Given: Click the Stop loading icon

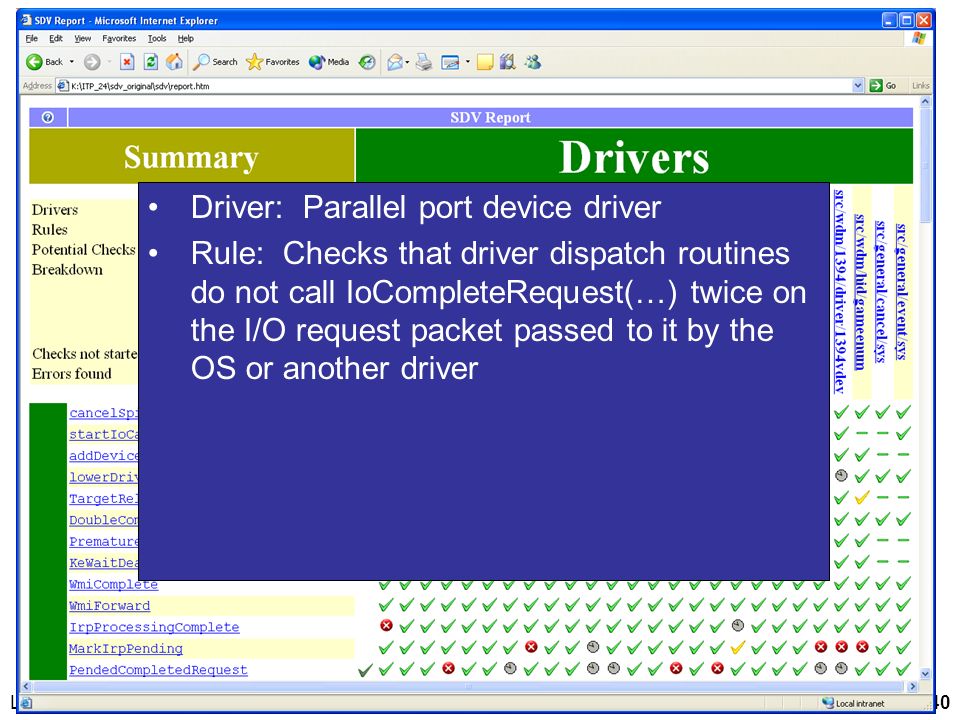Looking at the screenshot, I should (127, 62).
